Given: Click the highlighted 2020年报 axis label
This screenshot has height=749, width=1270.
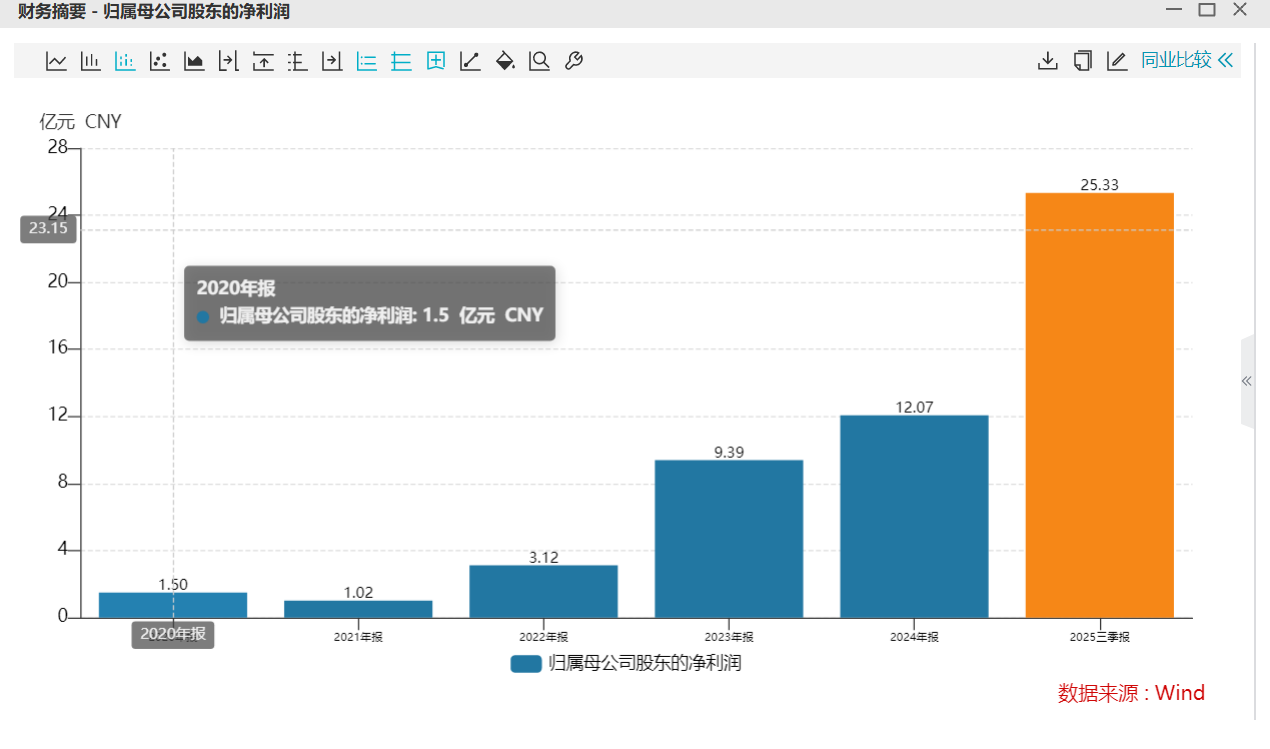Looking at the screenshot, I should pos(173,634).
